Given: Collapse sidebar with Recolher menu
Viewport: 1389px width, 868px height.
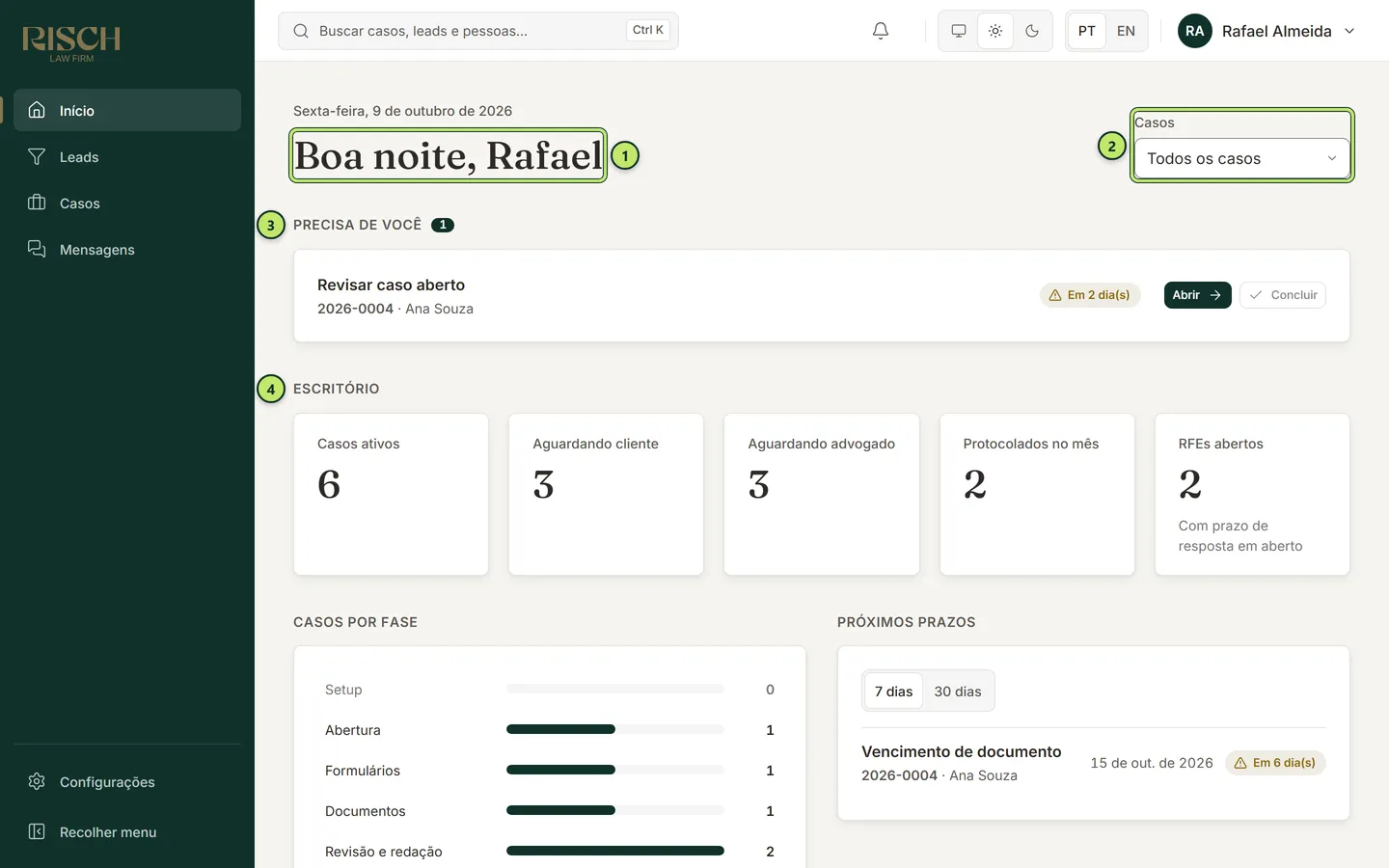Looking at the screenshot, I should pyautogui.click(x=127, y=831).
